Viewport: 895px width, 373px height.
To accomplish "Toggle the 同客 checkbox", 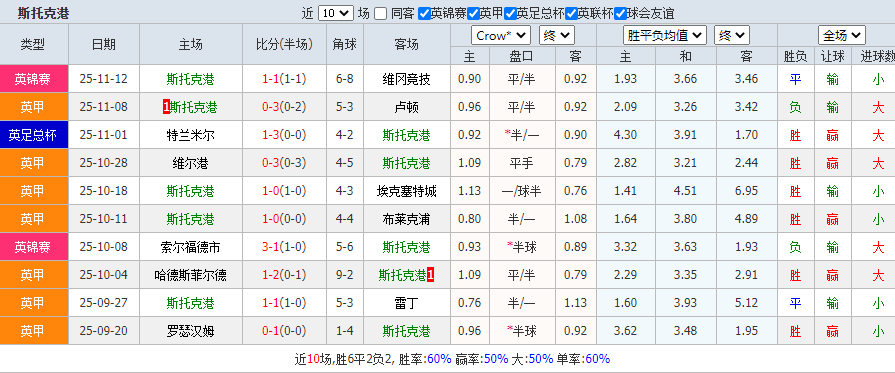I will tap(381, 14).
